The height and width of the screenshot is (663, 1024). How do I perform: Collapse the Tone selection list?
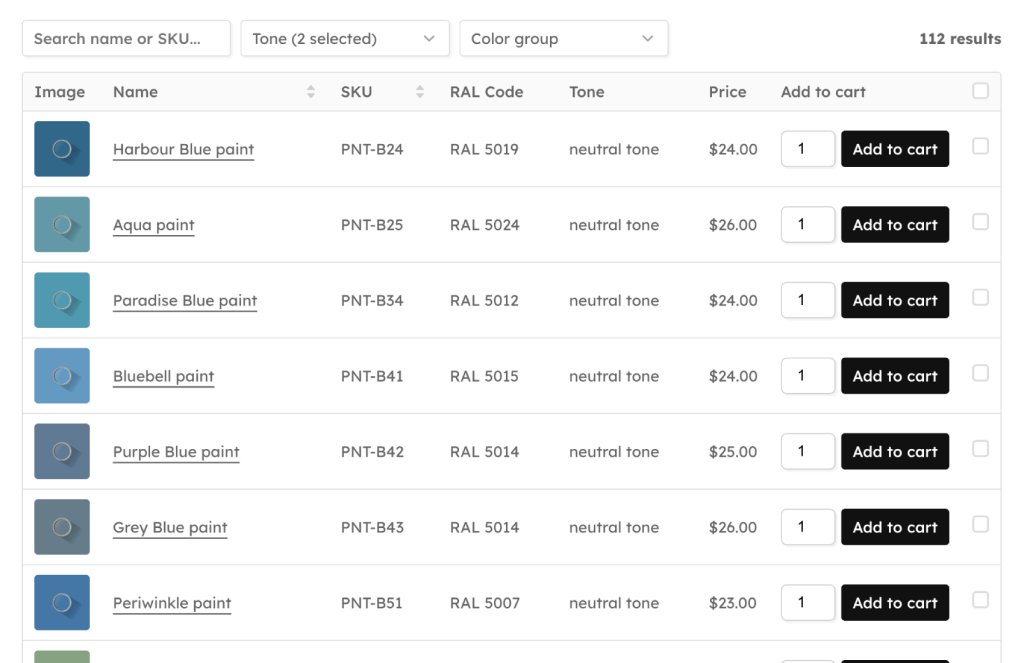tap(344, 38)
